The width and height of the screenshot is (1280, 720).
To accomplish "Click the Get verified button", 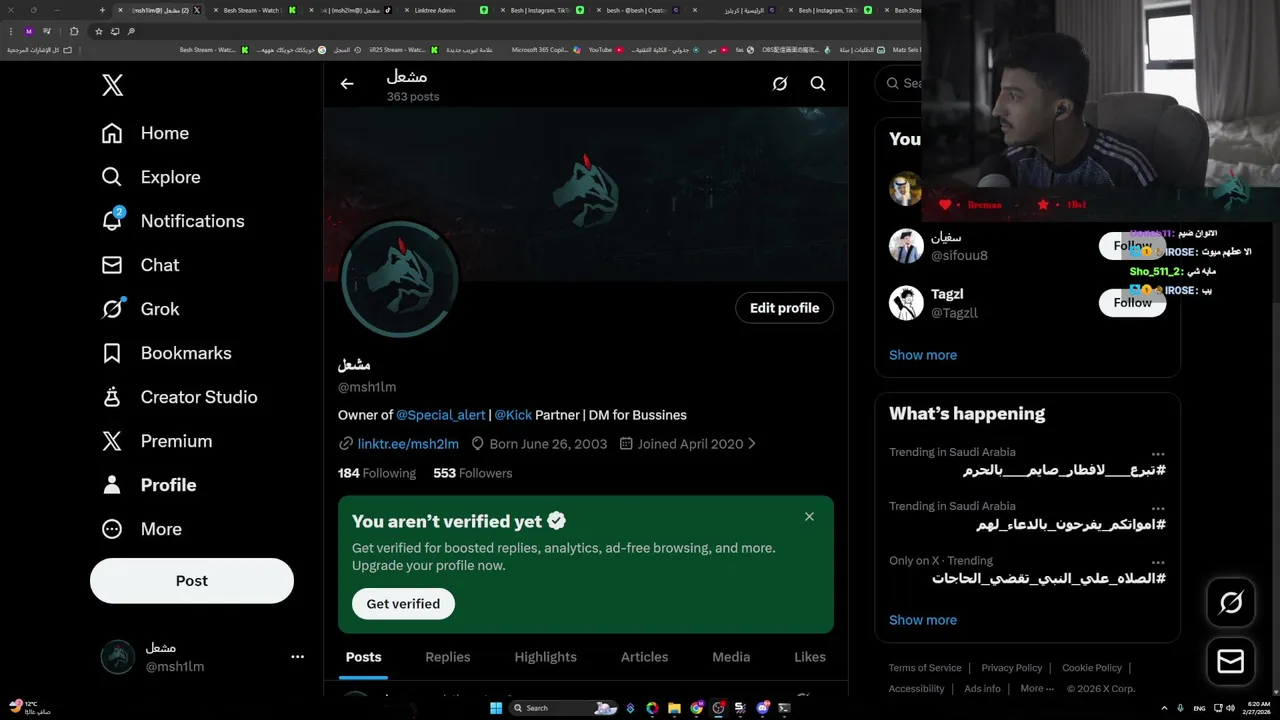I will pyautogui.click(x=403, y=604).
